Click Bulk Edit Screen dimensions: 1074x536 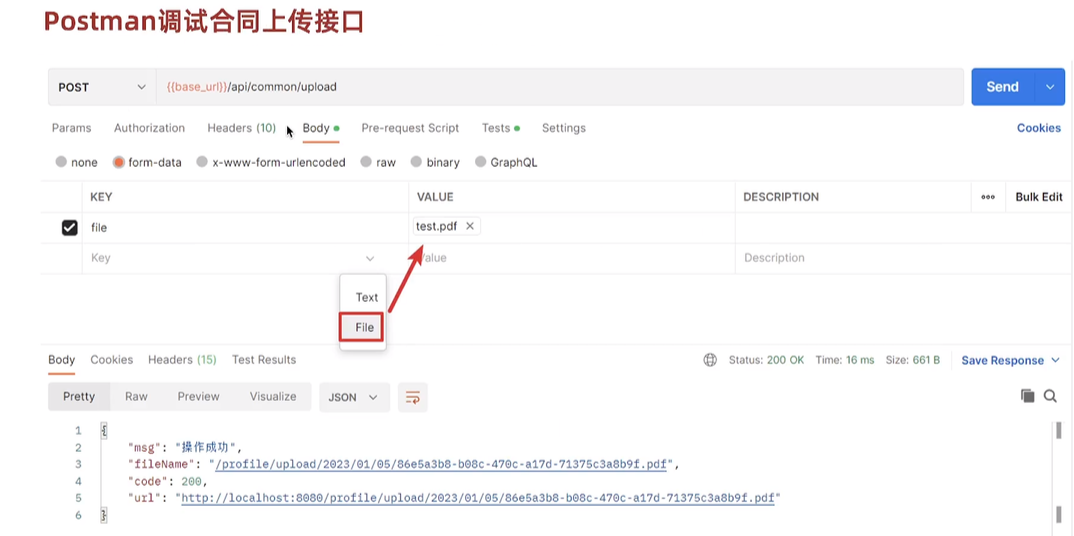coord(1038,196)
